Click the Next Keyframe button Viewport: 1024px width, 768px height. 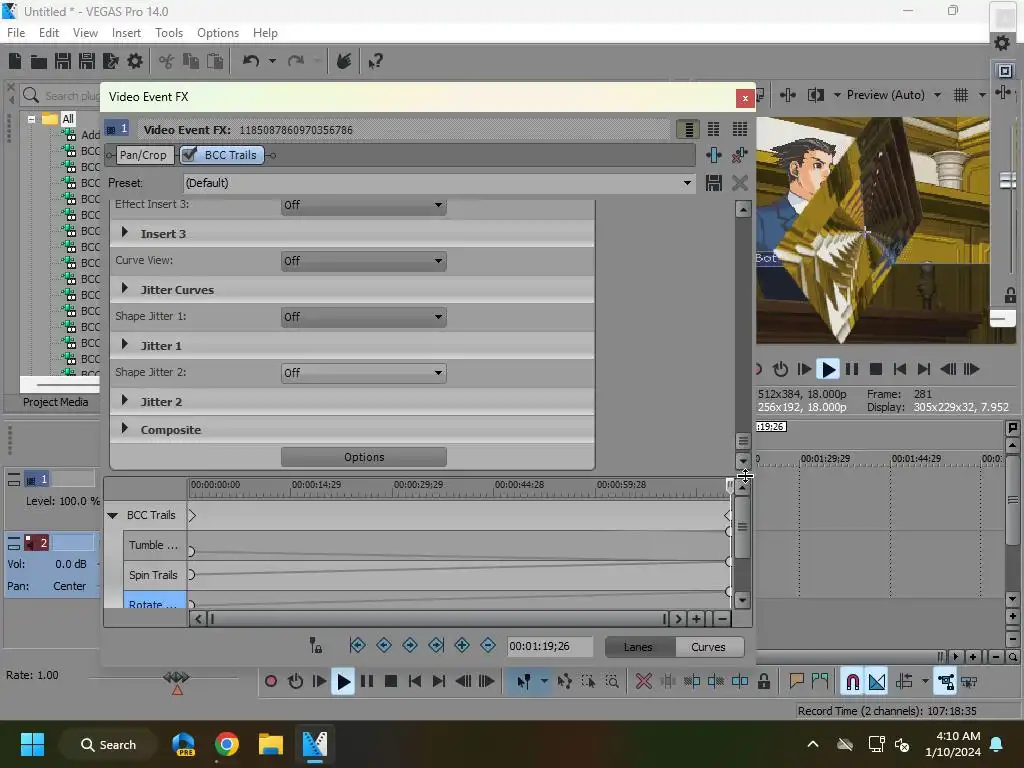409,646
